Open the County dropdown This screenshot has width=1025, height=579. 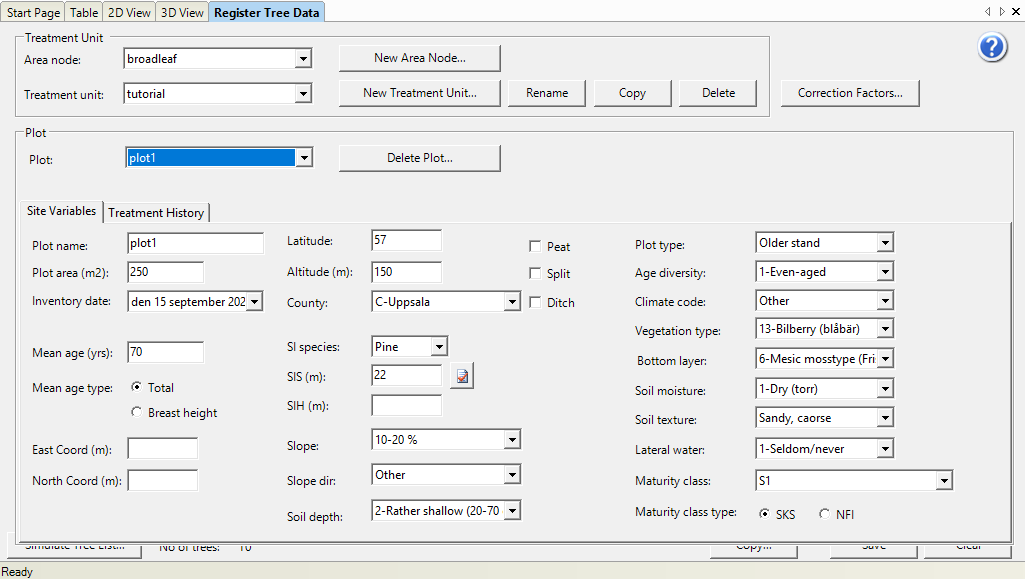coord(512,302)
